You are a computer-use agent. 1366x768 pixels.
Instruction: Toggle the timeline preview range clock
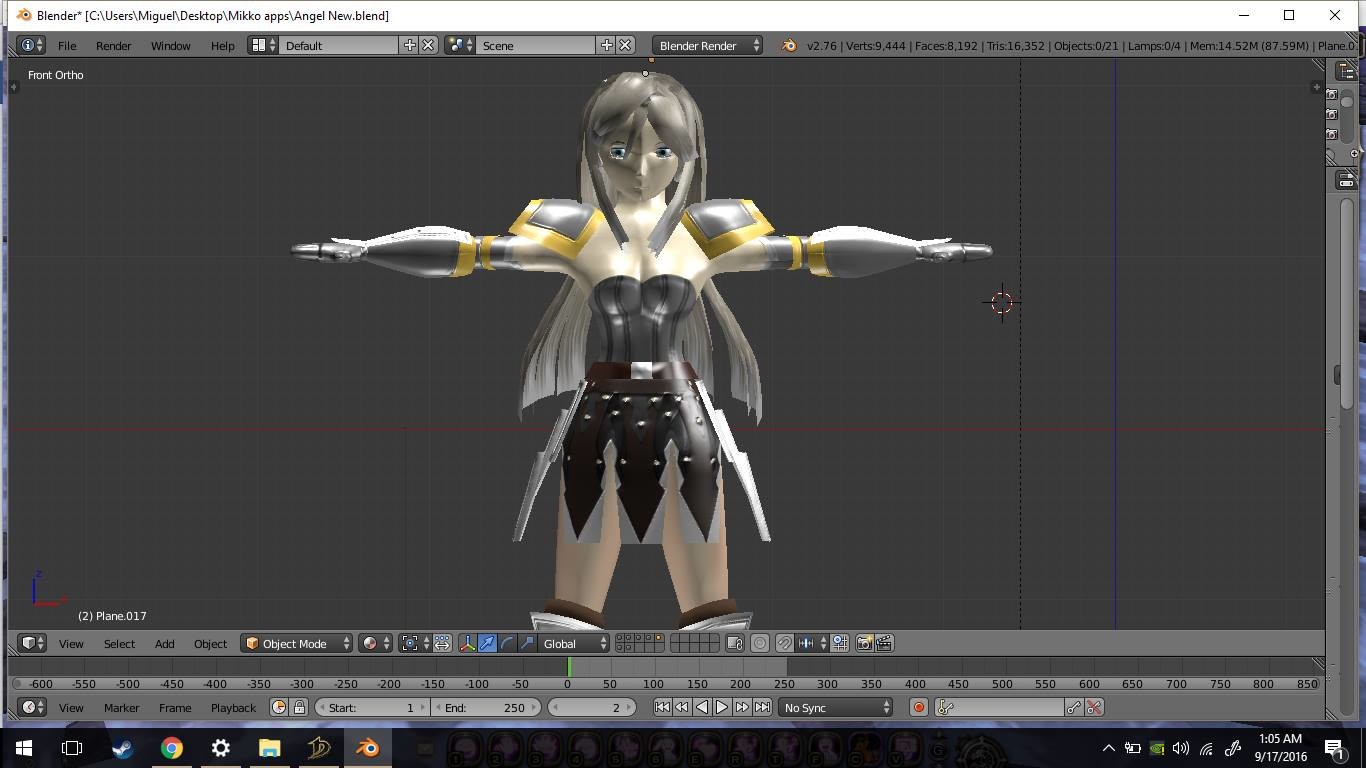click(279, 708)
